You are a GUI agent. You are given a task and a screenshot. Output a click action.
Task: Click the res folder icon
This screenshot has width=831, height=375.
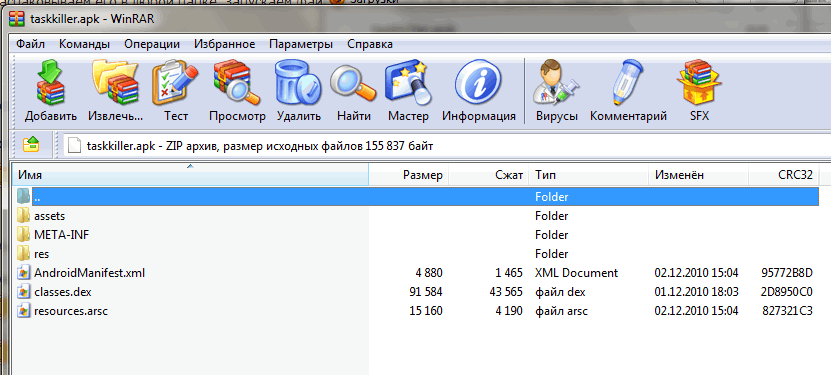(x=23, y=254)
